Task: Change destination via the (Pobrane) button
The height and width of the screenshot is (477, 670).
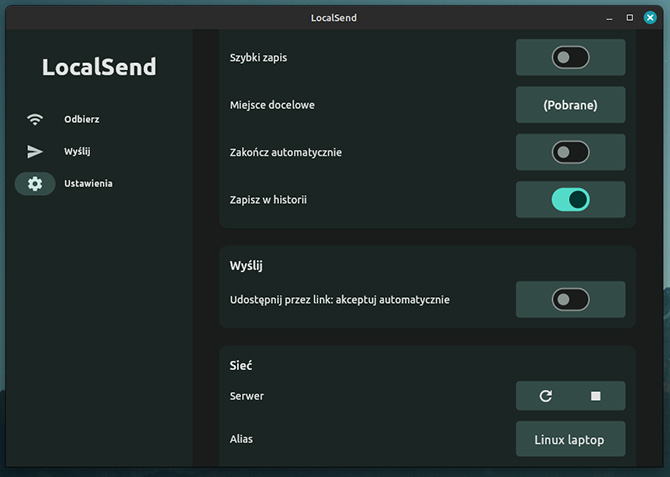Action: point(570,105)
